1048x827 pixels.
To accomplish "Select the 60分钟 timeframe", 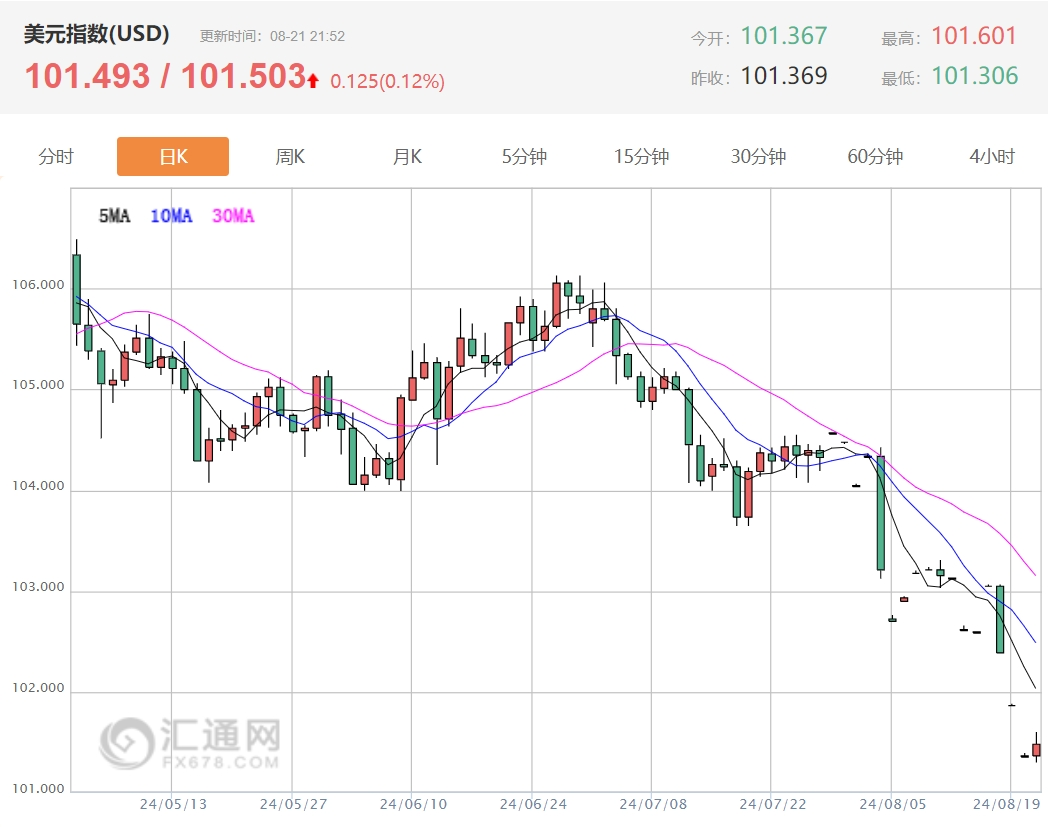I will click(872, 156).
